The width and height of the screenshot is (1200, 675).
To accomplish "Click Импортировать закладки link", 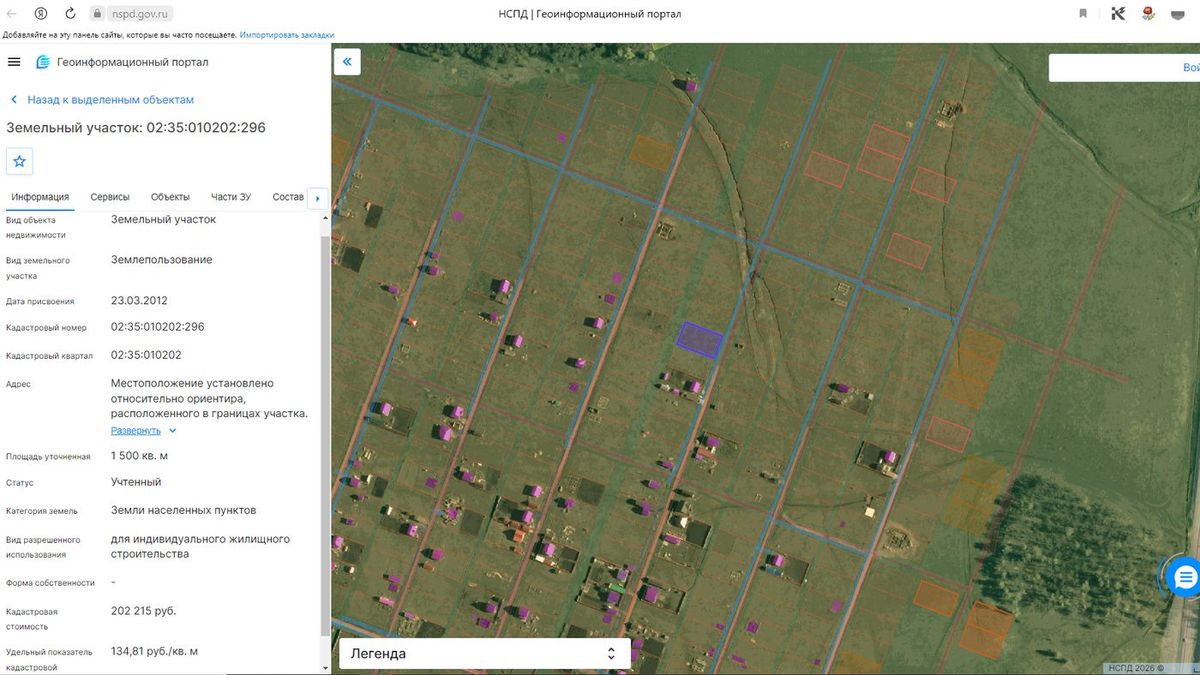I will click(287, 35).
